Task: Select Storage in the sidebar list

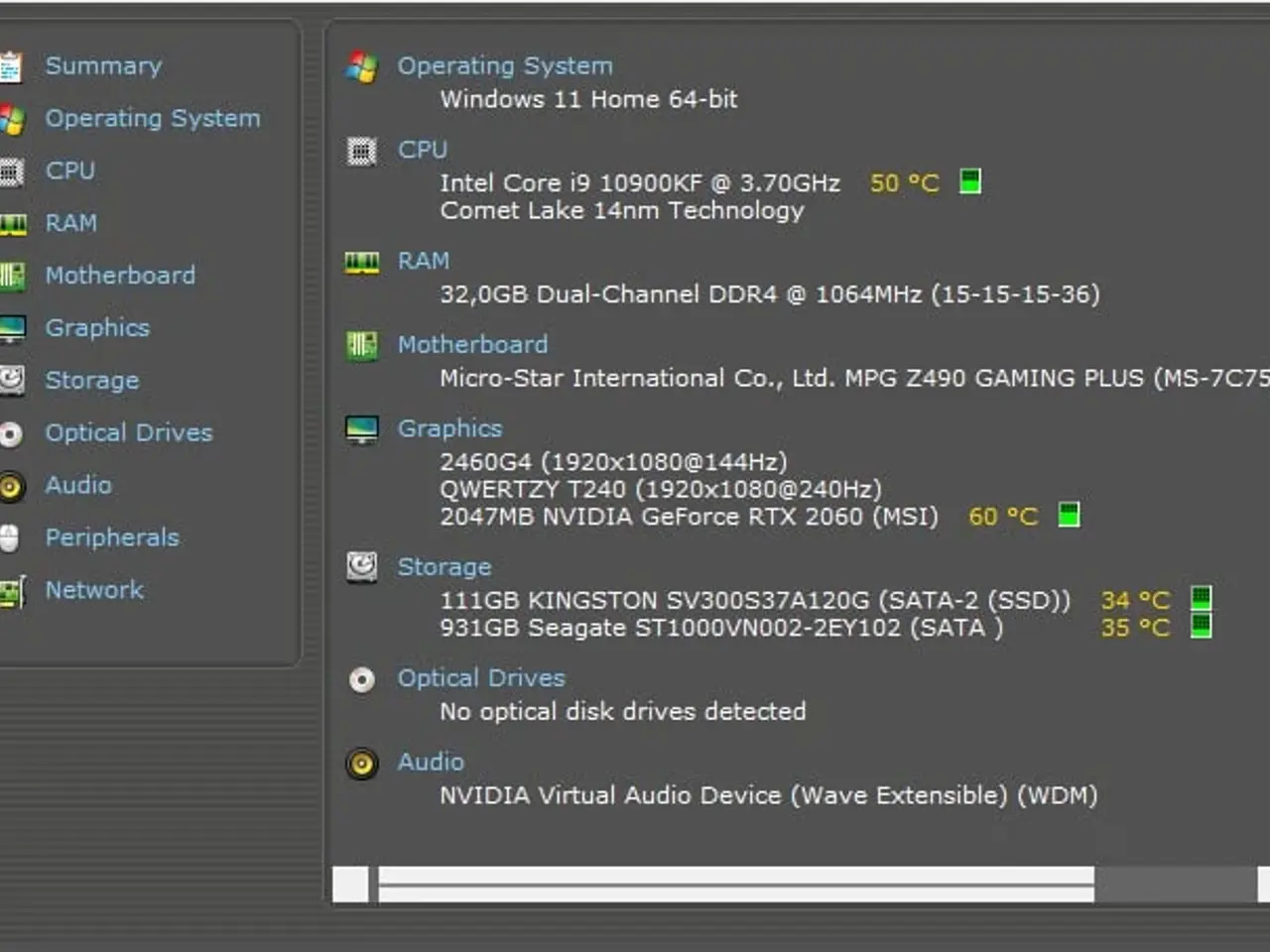Action: point(92,381)
